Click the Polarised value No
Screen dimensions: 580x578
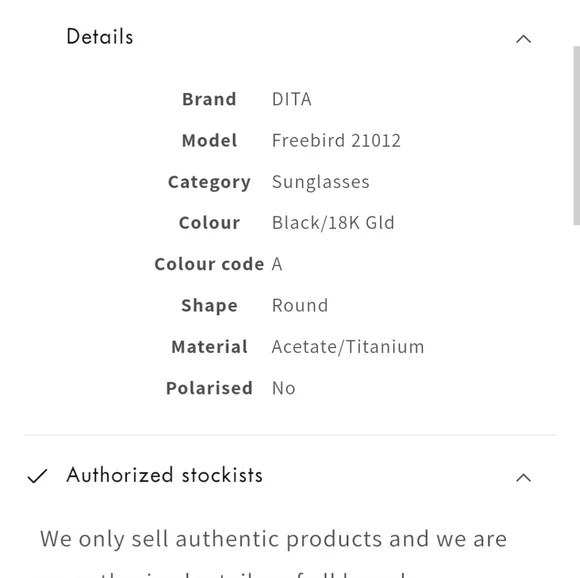point(284,388)
